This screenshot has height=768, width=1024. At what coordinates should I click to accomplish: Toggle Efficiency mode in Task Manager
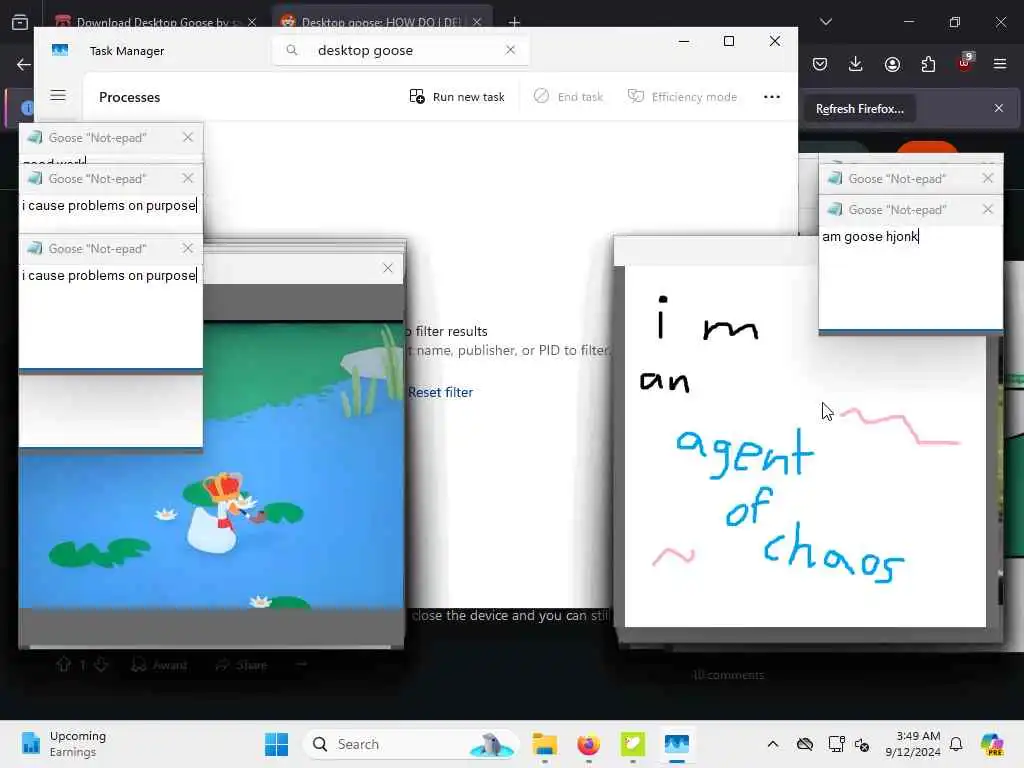pos(682,97)
